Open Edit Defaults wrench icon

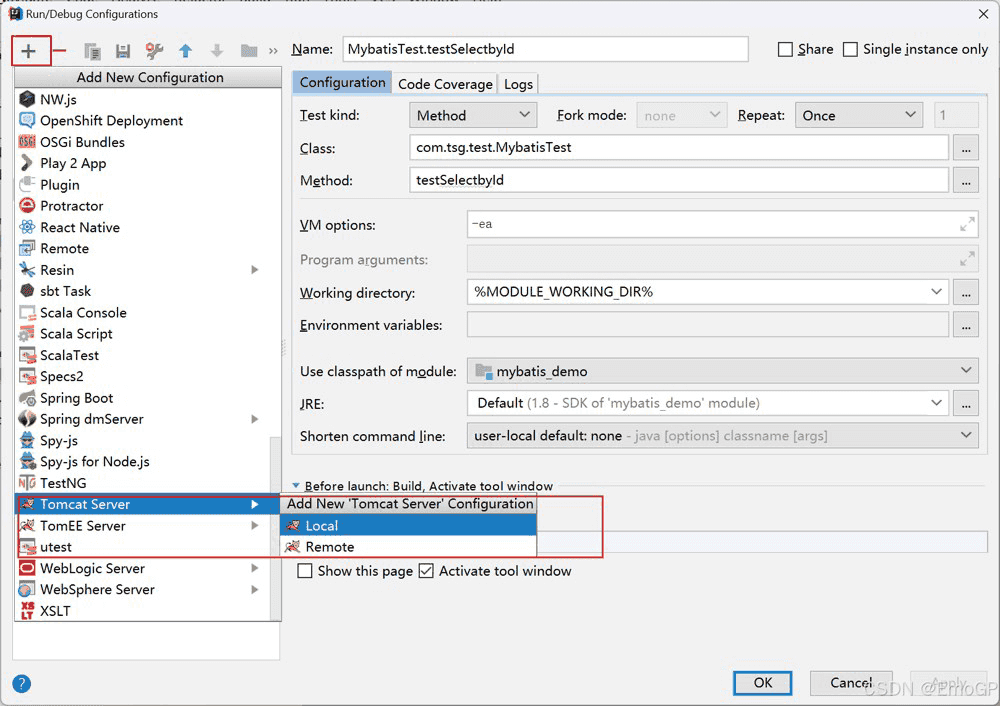tap(154, 51)
